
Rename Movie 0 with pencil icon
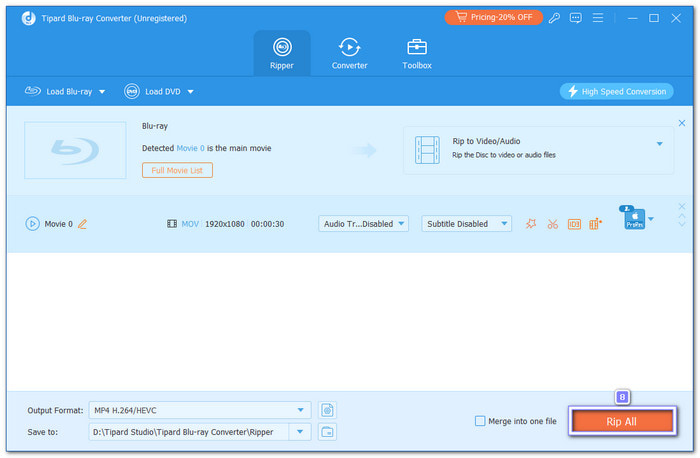(x=83, y=224)
